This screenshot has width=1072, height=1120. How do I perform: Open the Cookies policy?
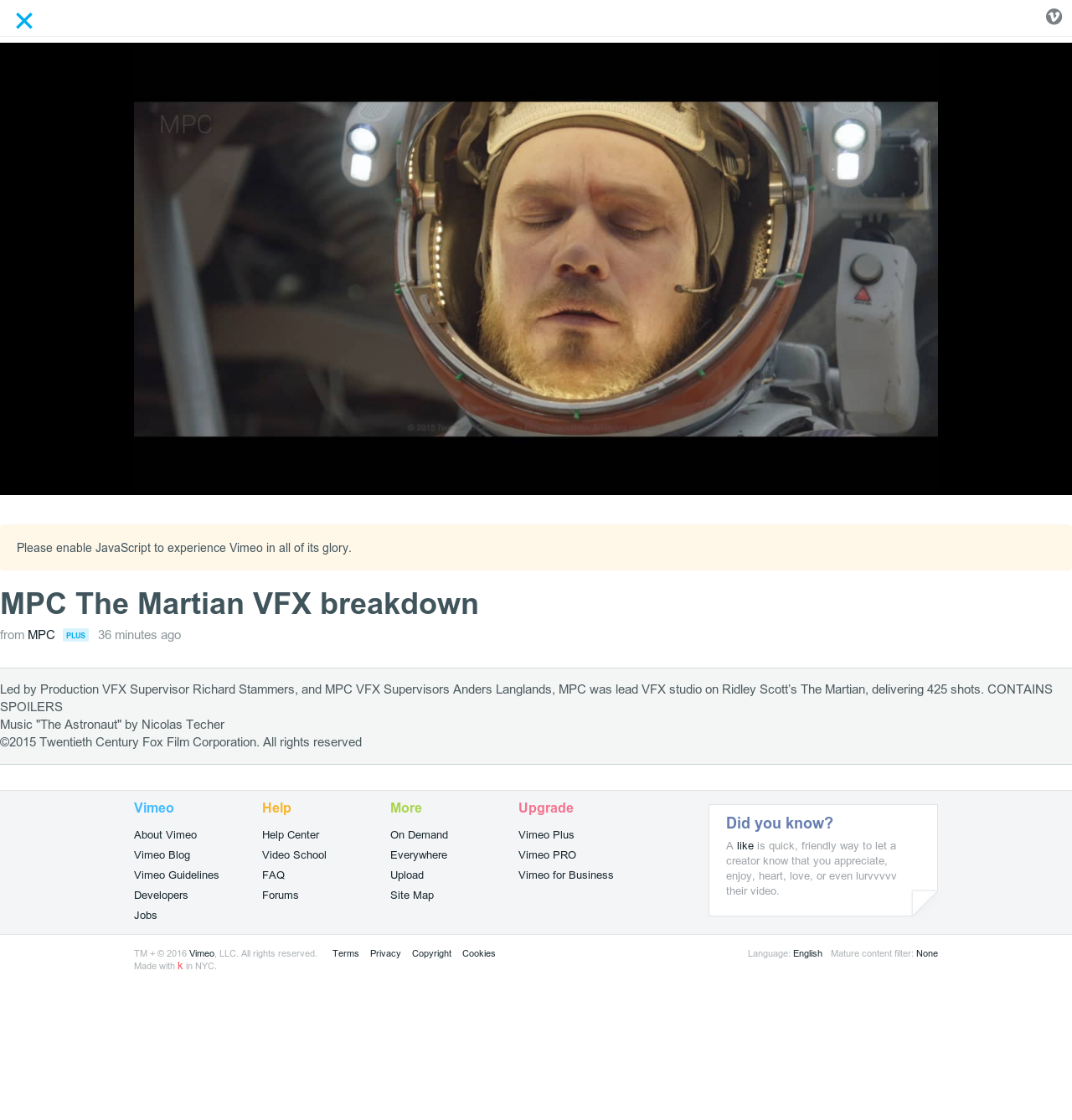coord(478,953)
